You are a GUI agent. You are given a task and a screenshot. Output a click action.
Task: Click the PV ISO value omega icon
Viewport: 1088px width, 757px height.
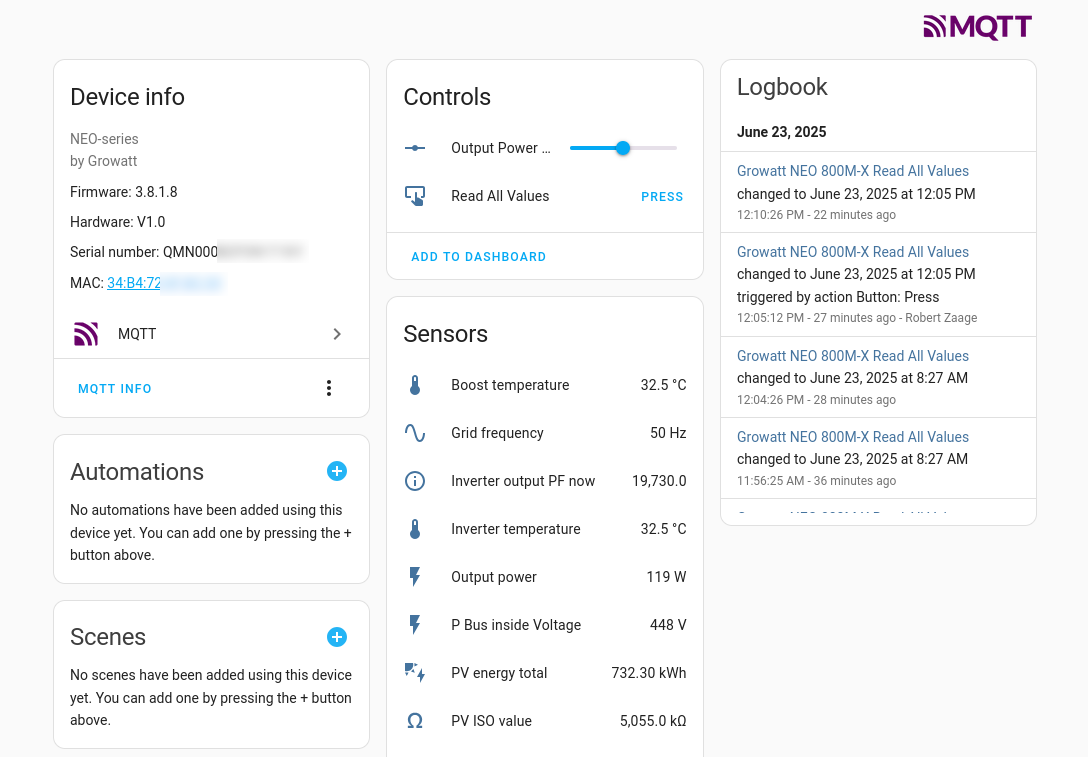click(415, 721)
